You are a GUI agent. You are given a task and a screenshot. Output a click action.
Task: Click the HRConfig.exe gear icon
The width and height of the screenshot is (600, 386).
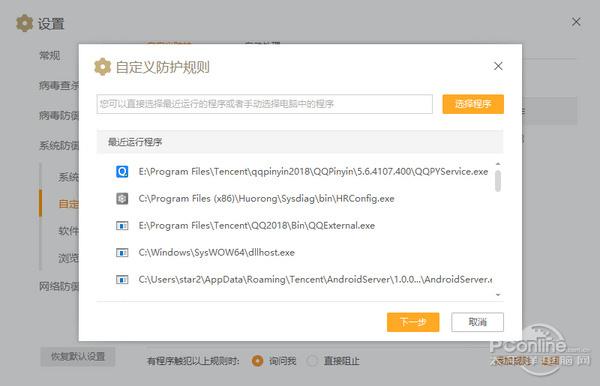pos(122,199)
